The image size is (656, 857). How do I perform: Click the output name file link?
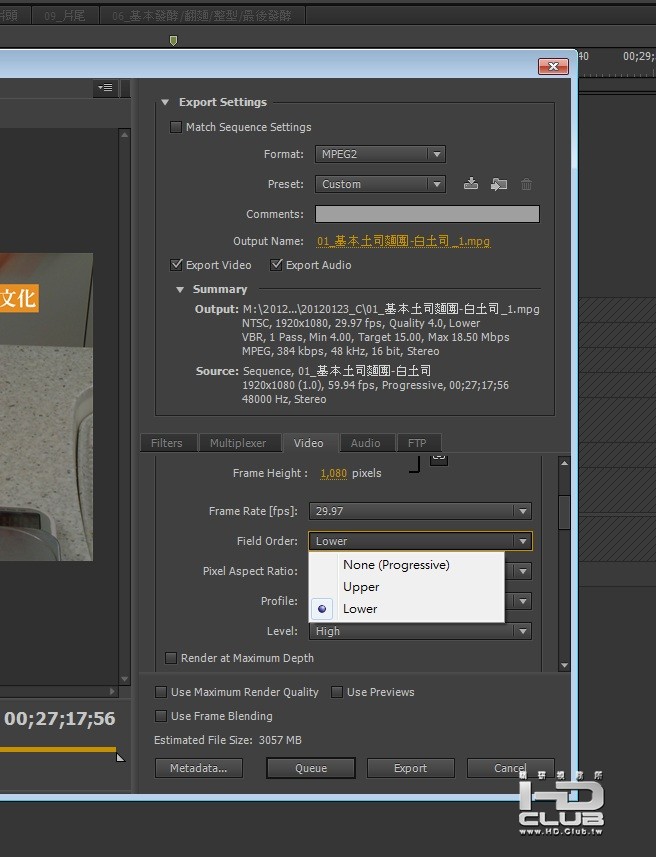pos(403,241)
